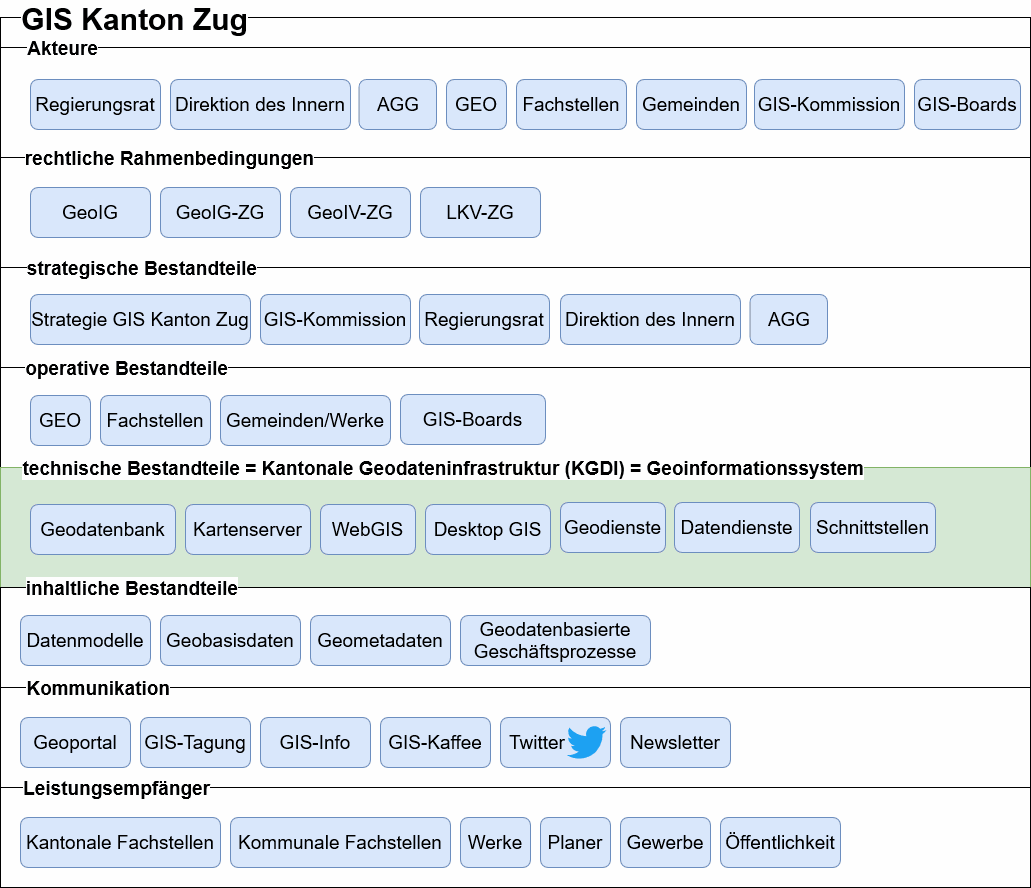The image size is (1031, 888).
Task: Click the Geodienste box
Action: point(613,527)
